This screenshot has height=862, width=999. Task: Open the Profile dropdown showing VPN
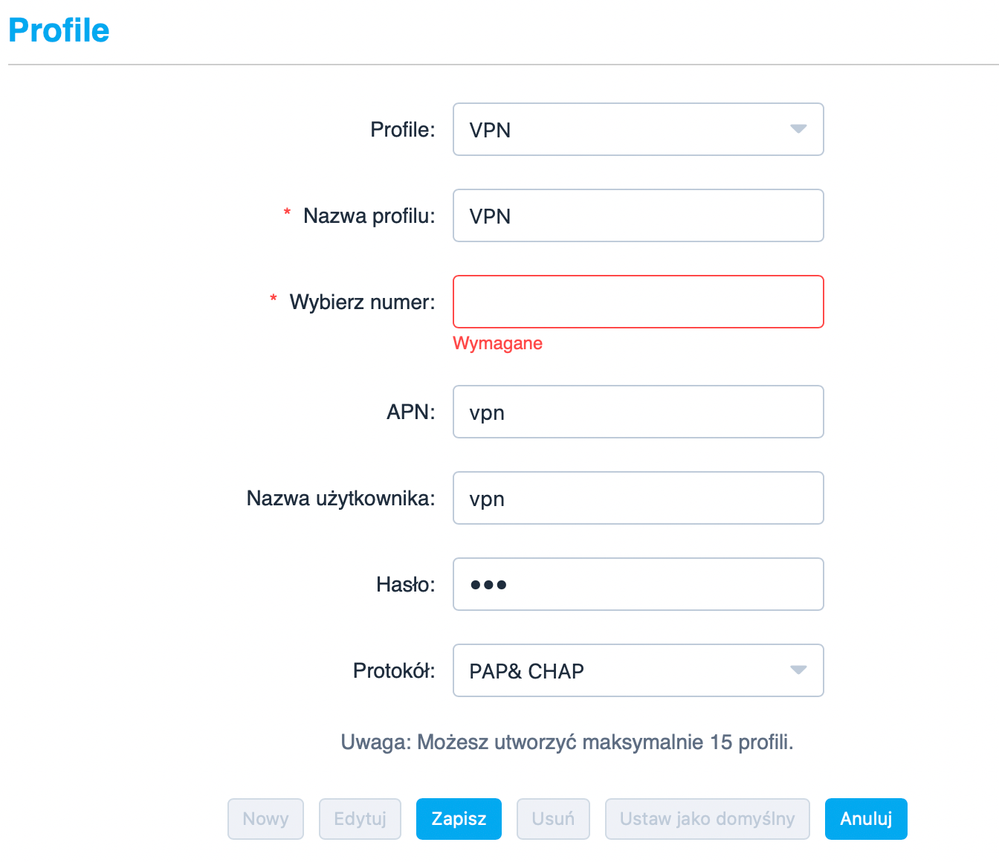637,129
